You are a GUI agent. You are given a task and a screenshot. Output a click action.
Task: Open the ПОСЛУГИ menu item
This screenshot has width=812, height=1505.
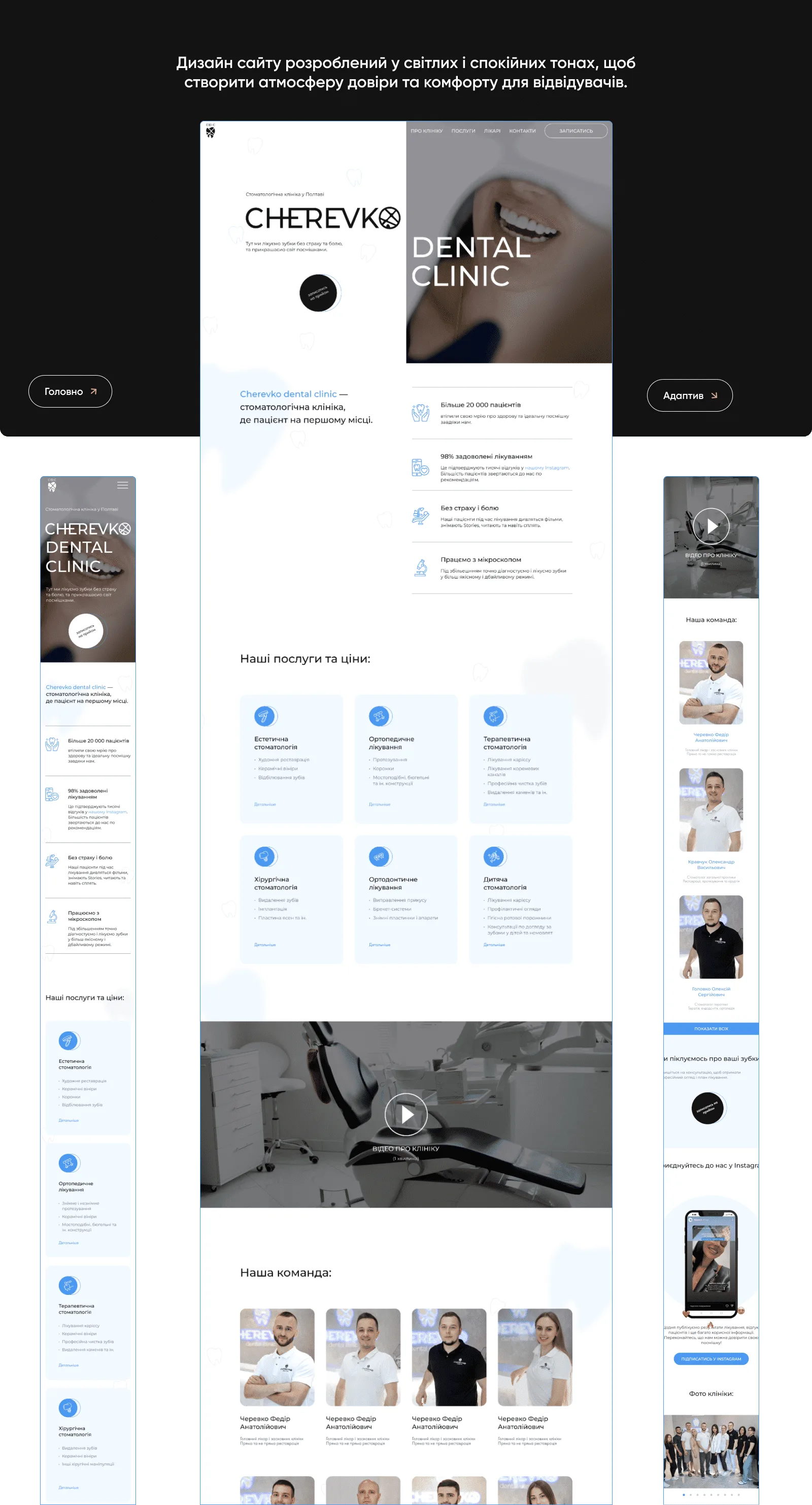click(x=463, y=131)
